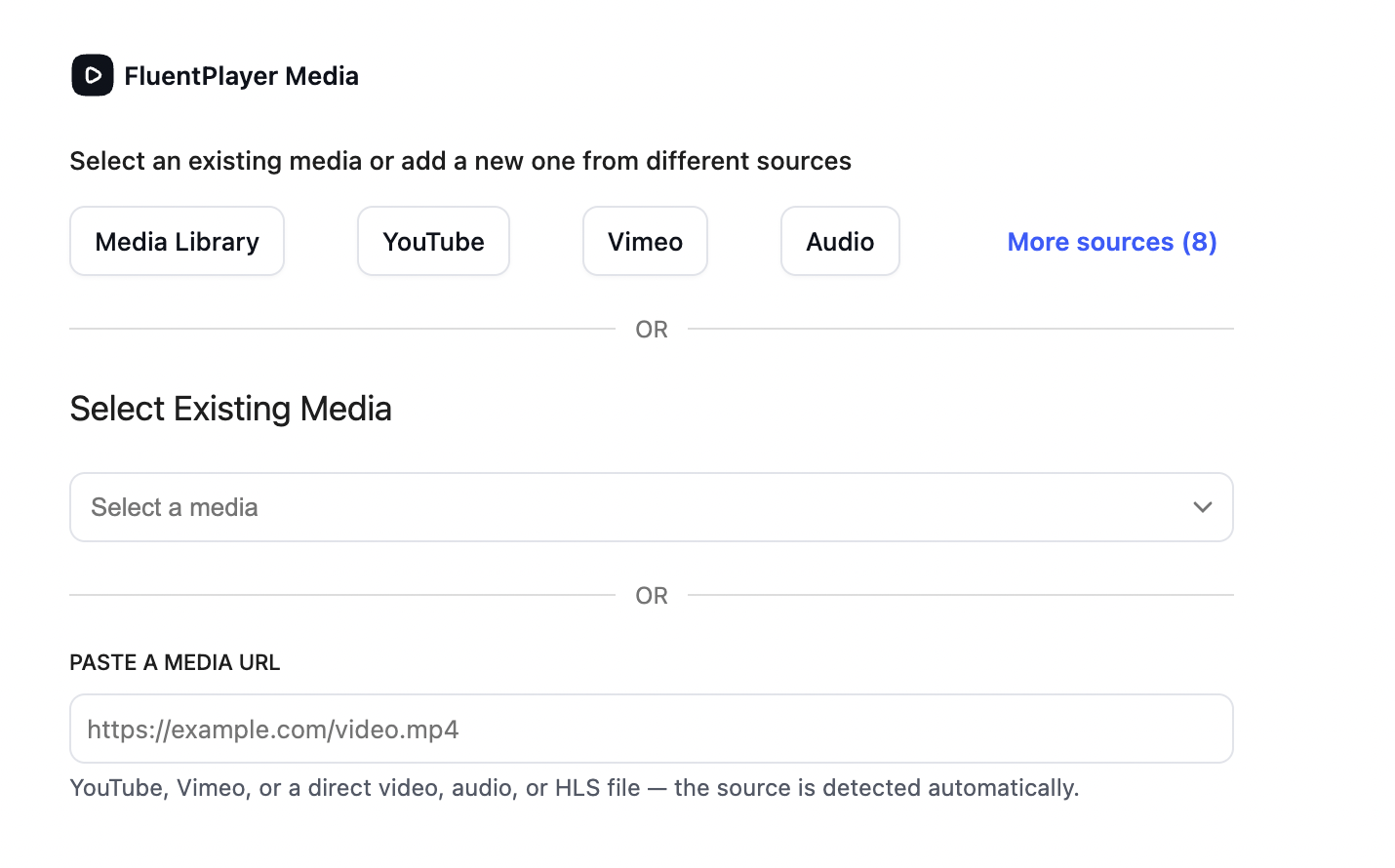Focus the Paste a media URL field

click(x=652, y=729)
